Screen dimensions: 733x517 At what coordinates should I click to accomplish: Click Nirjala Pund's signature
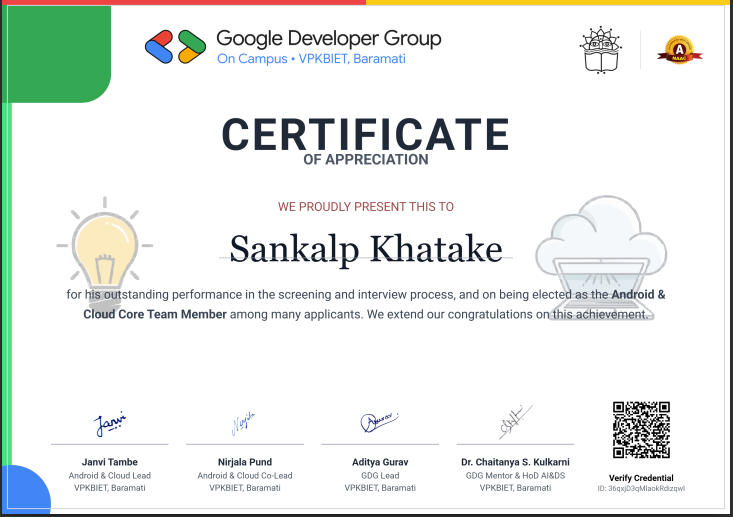(x=244, y=424)
